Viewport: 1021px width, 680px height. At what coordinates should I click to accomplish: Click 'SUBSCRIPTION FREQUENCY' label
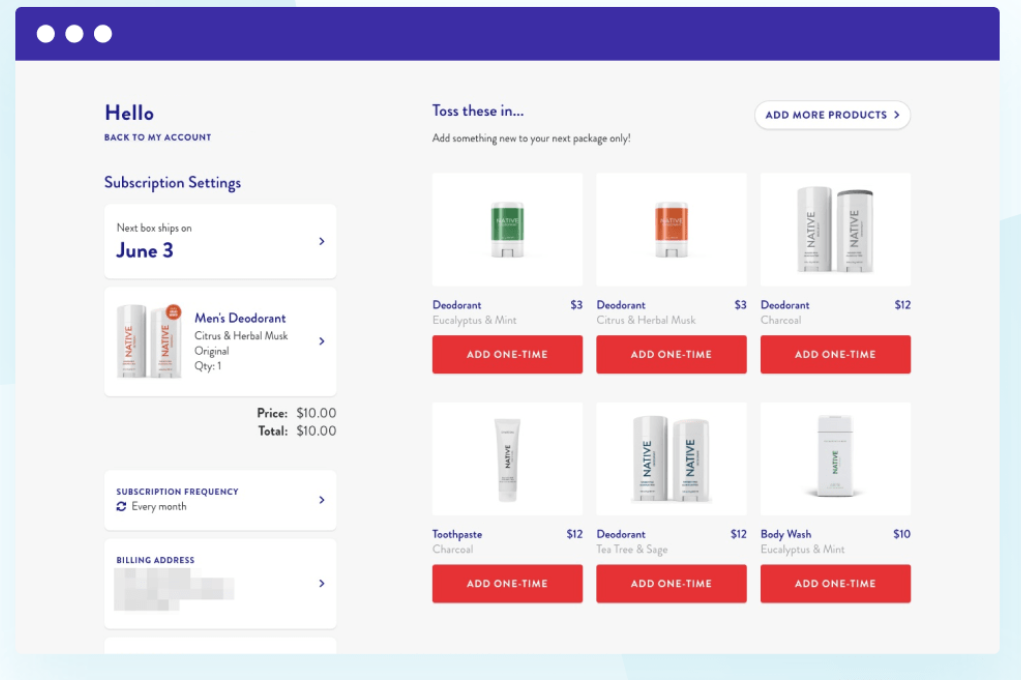(177, 492)
